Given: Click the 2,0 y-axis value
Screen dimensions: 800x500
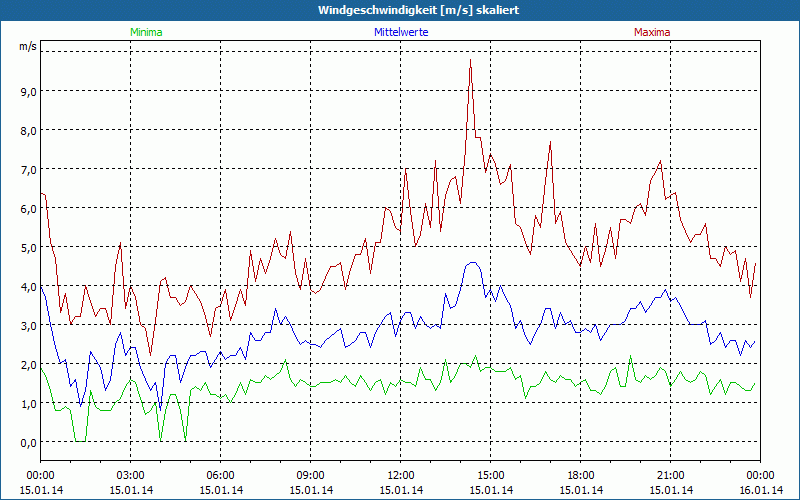Looking at the screenshot, I should point(29,365).
